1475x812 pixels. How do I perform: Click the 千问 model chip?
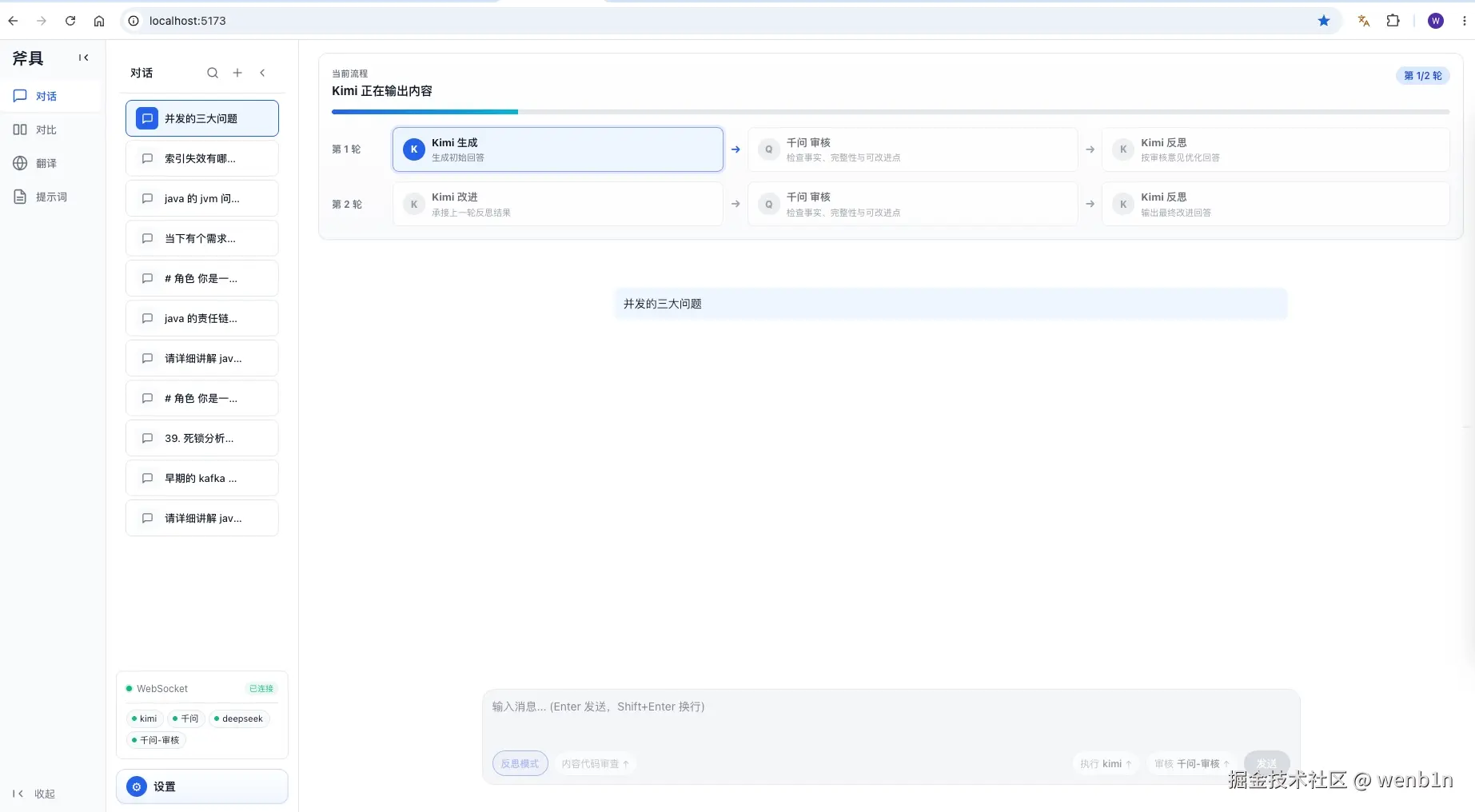coord(185,718)
